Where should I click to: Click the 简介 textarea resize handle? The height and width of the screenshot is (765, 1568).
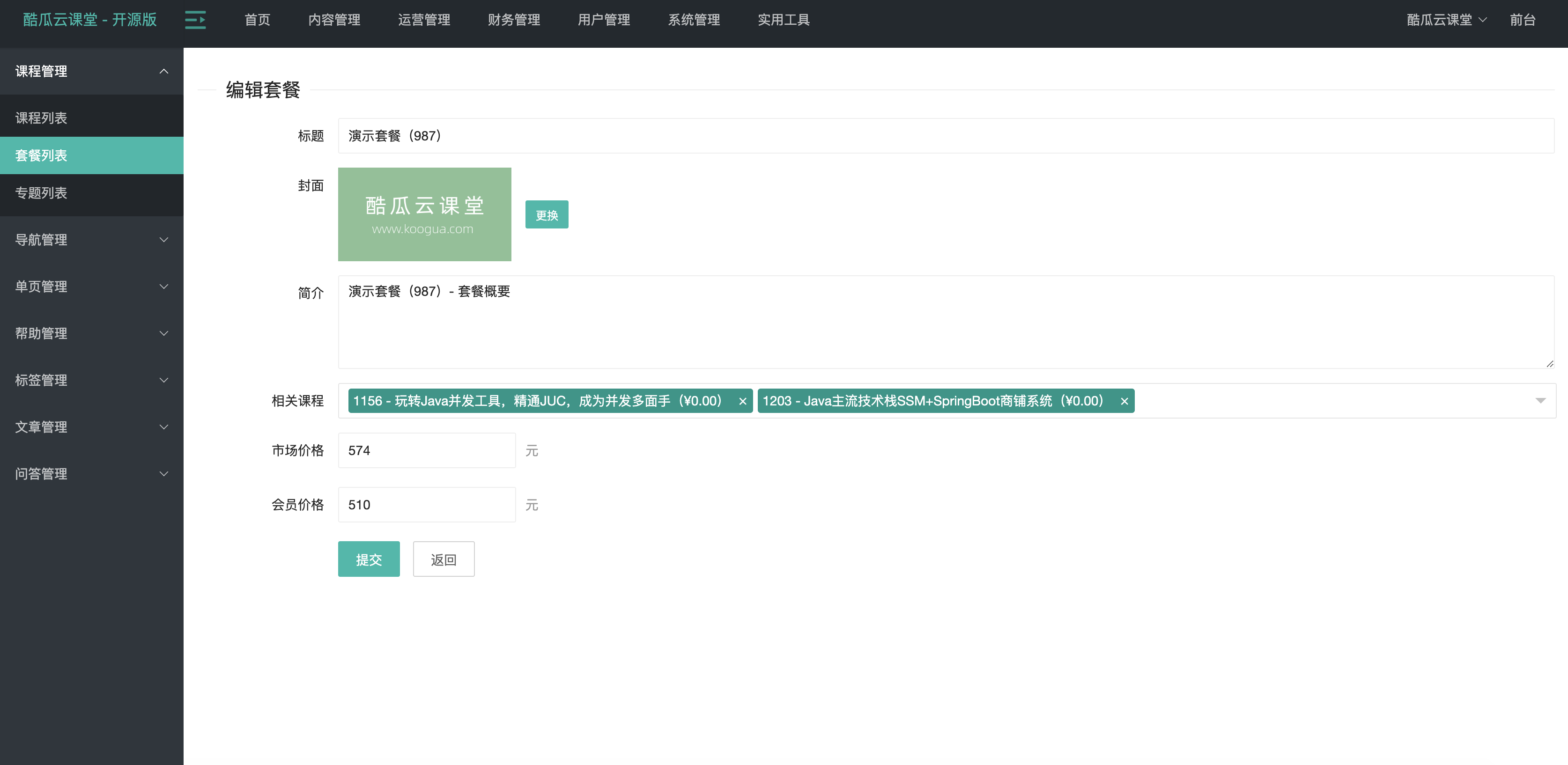pos(1550,363)
